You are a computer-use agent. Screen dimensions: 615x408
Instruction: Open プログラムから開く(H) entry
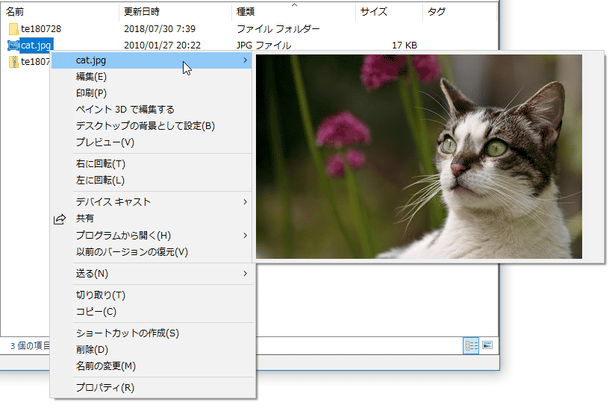(x=151, y=235)
